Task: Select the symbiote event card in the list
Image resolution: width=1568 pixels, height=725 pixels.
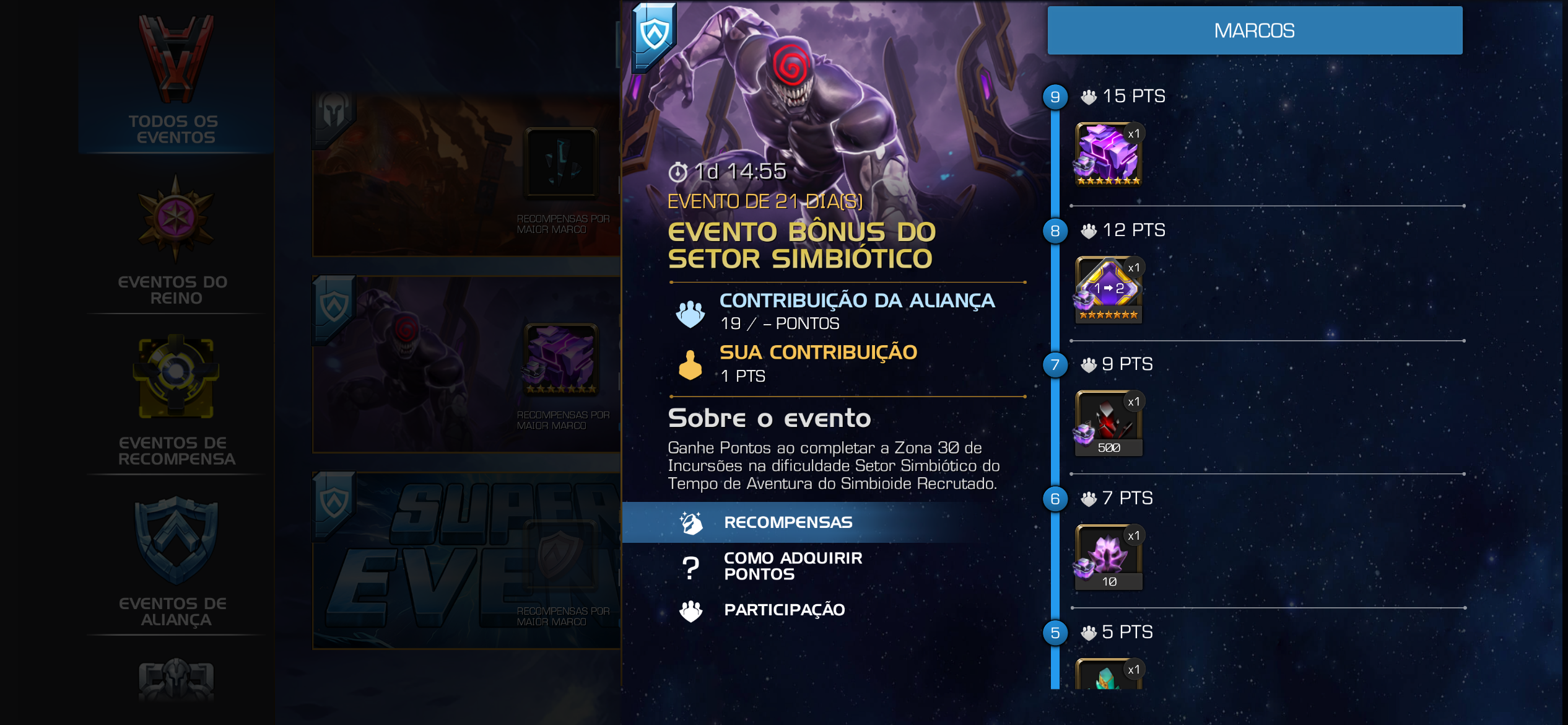Action: (466, 364)
